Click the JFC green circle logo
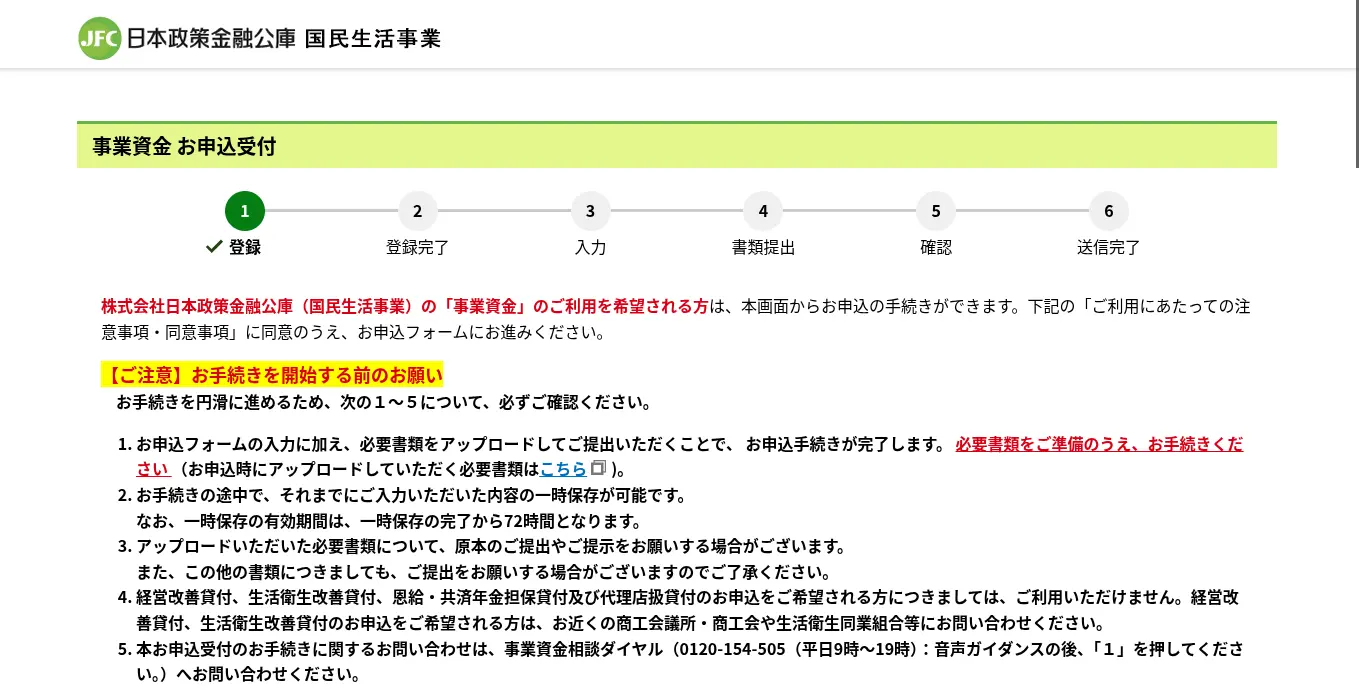This screenshot has height=697, width=1359. point(100,39)
